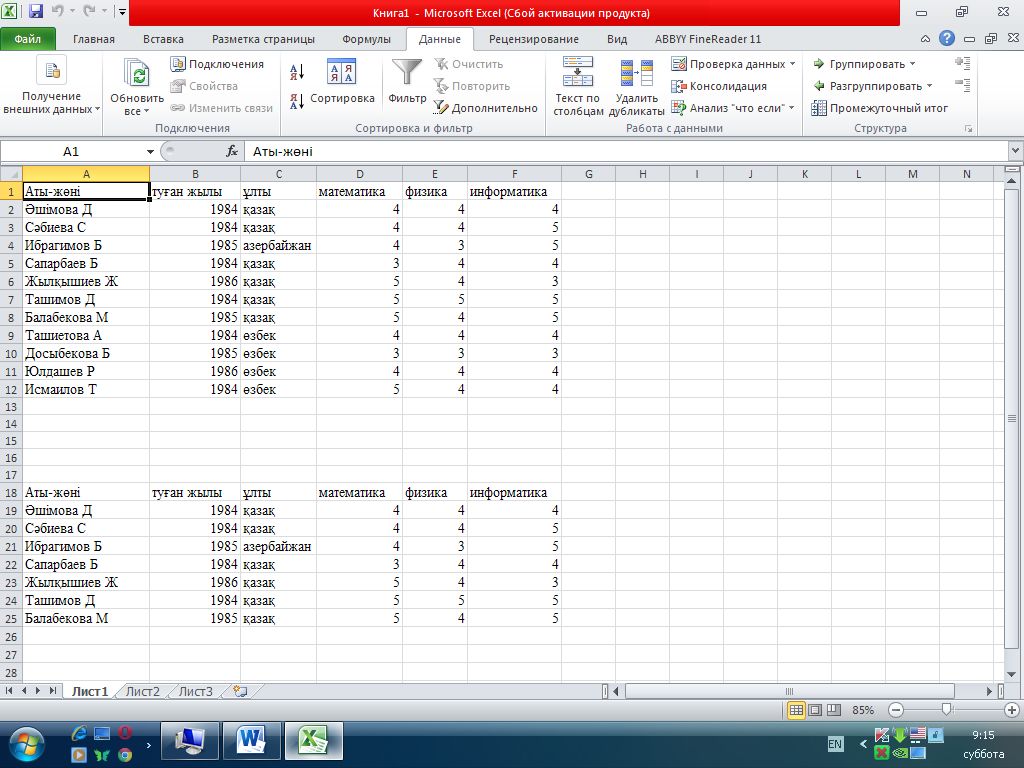This screenshot has height=768, width=1024.
Task: Open Консолидация
Action: click(x=720, y=86)
